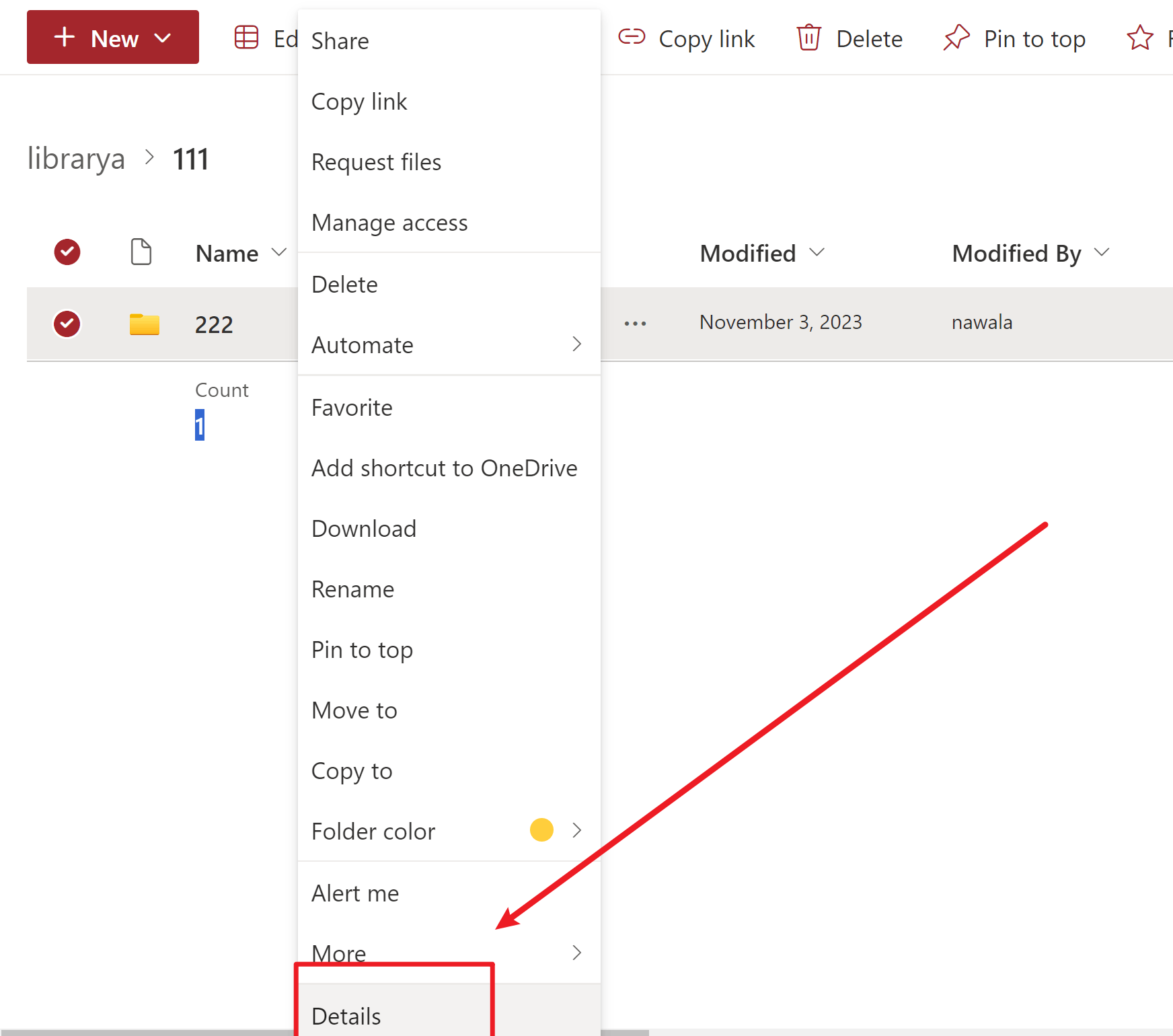
Task: Choose Copy link from the context menu
Action: click(449, 102)
